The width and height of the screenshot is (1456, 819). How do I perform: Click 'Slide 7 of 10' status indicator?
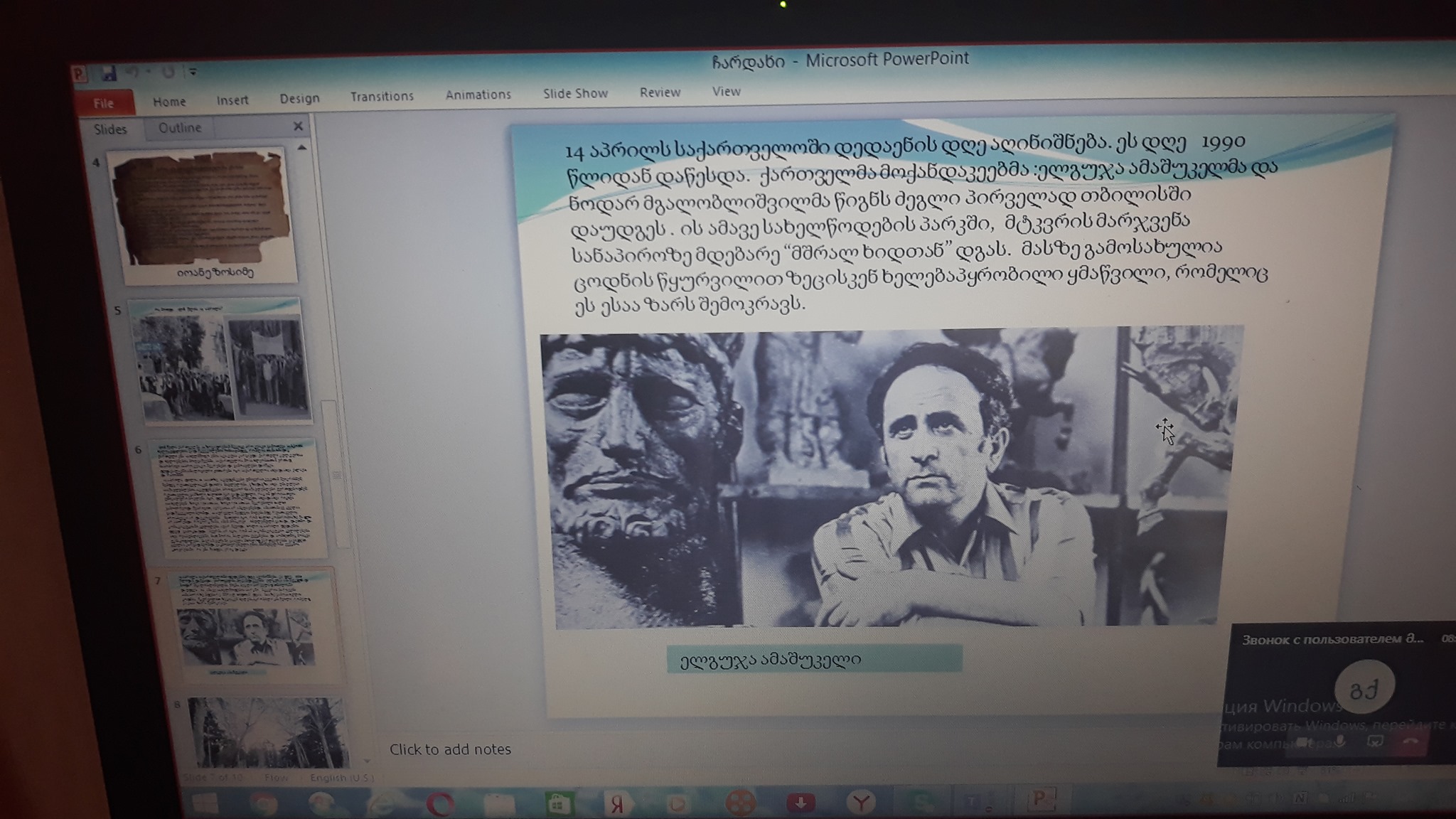tap(213, 778)
